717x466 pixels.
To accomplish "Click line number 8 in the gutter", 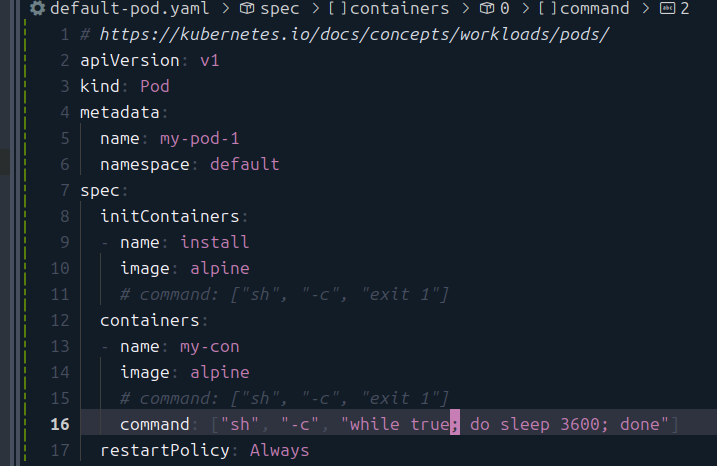I will [64, 216].
